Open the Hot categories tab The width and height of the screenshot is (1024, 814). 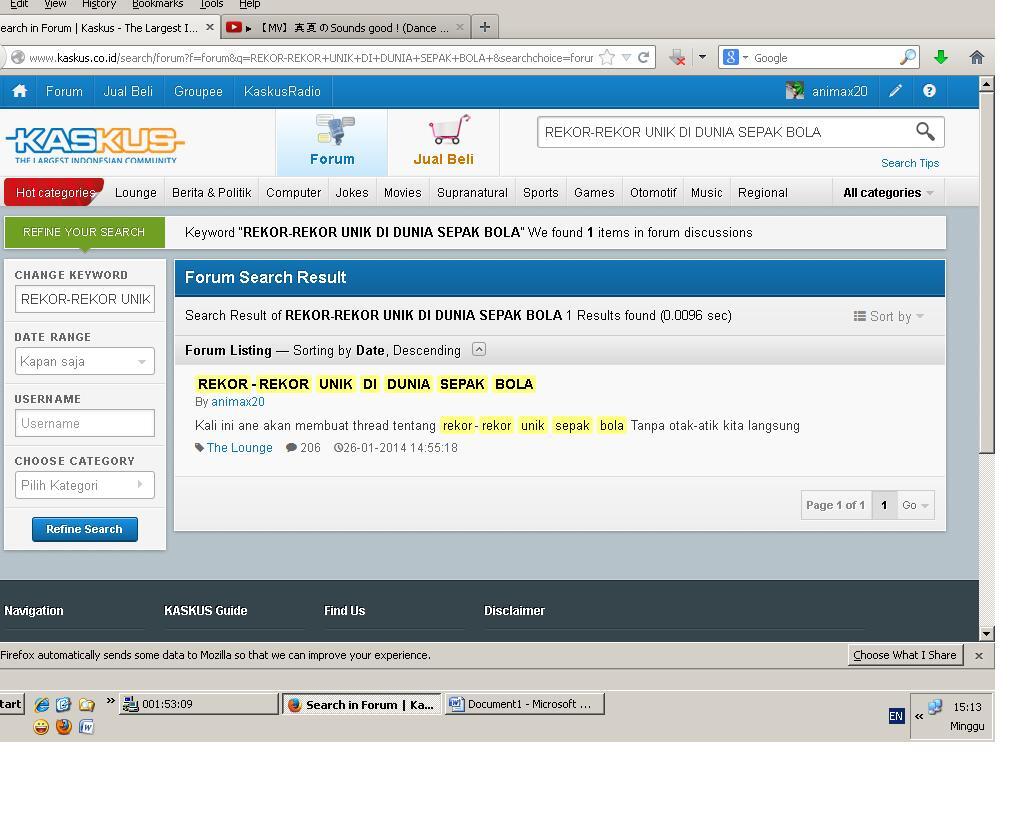[x=55, y=193]
